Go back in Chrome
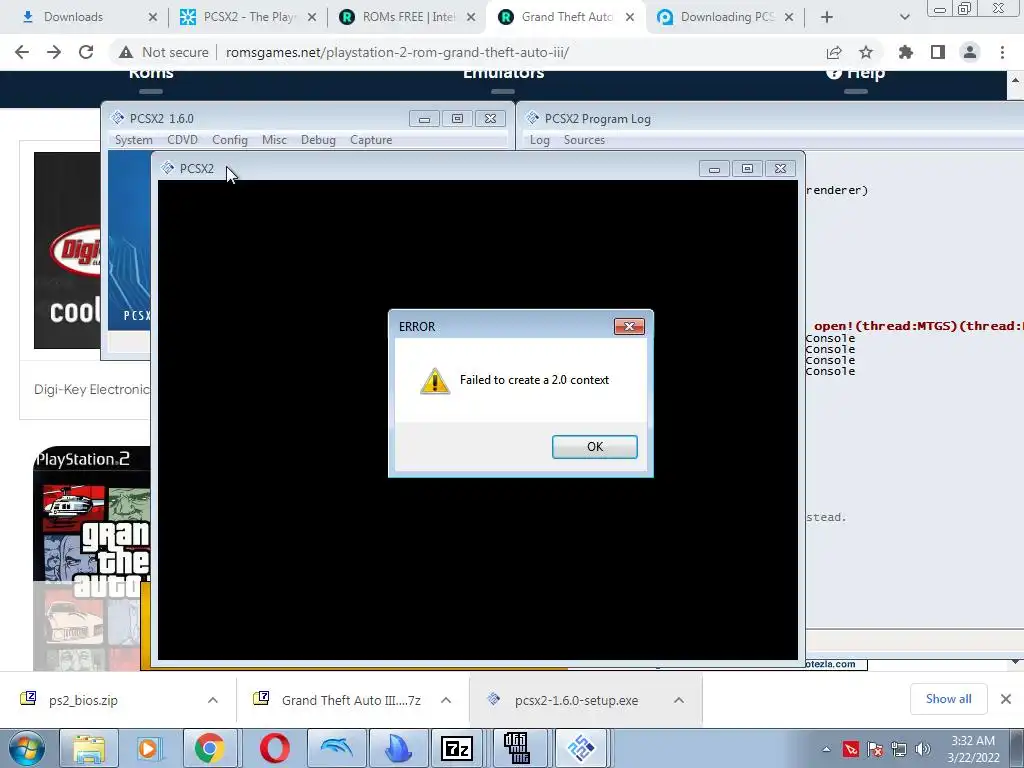 (22, 52)
